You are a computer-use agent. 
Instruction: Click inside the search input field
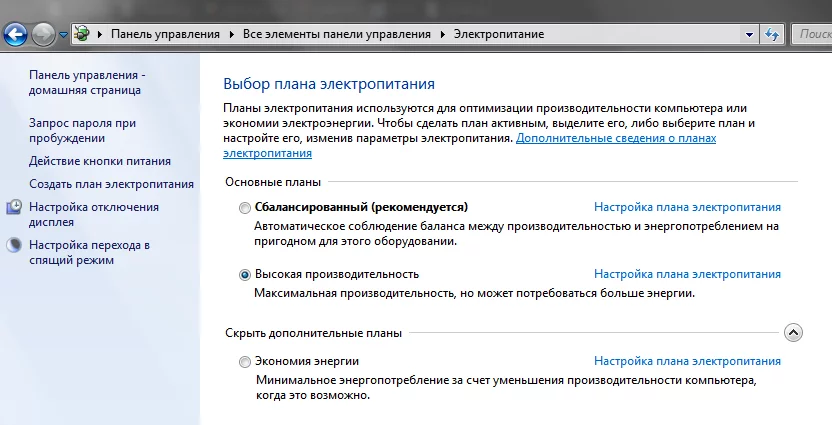(812, 34)
